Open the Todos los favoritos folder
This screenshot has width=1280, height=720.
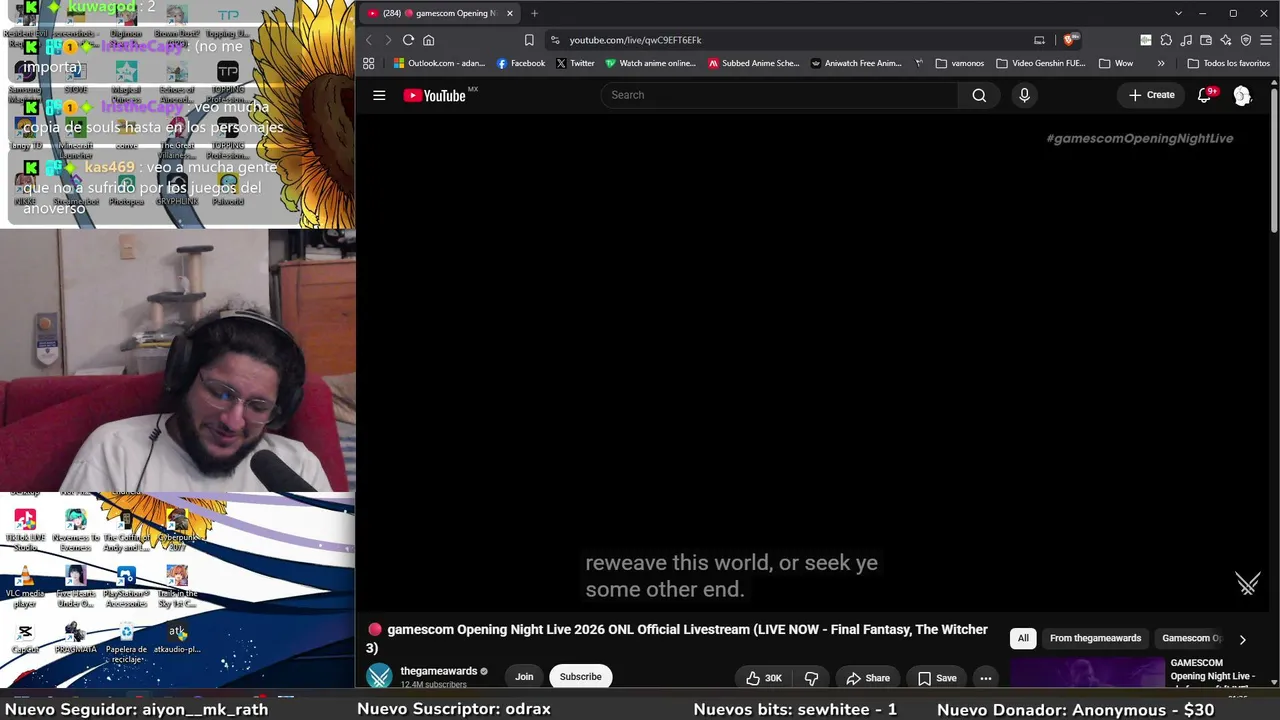[x=1228, y=63]
